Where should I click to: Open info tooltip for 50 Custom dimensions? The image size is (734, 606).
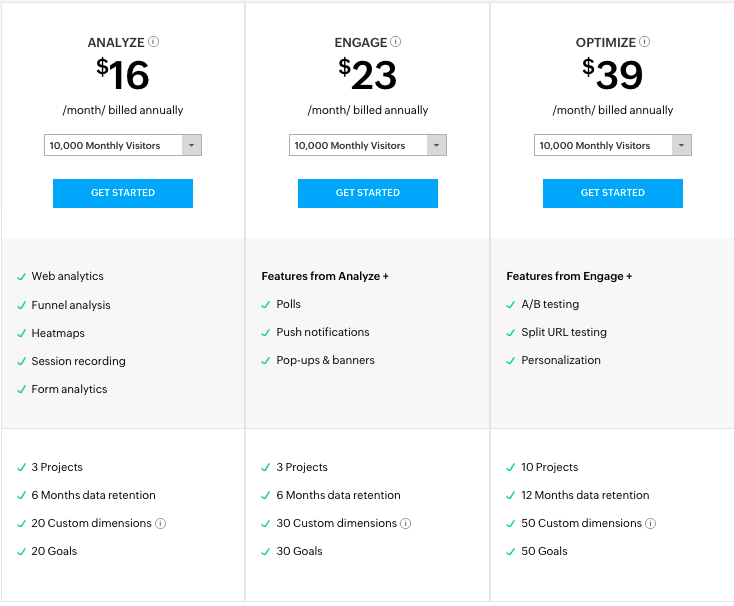651,523
